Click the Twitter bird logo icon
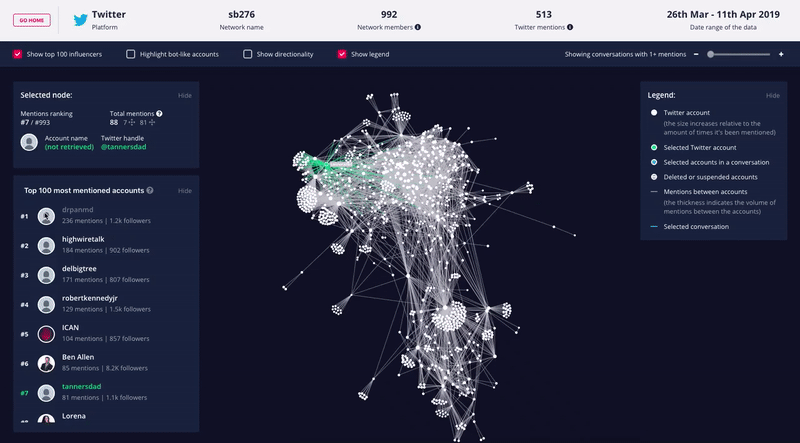Image resolution: width=800 pixels, height=443 pixels. (x=81, y=20)
